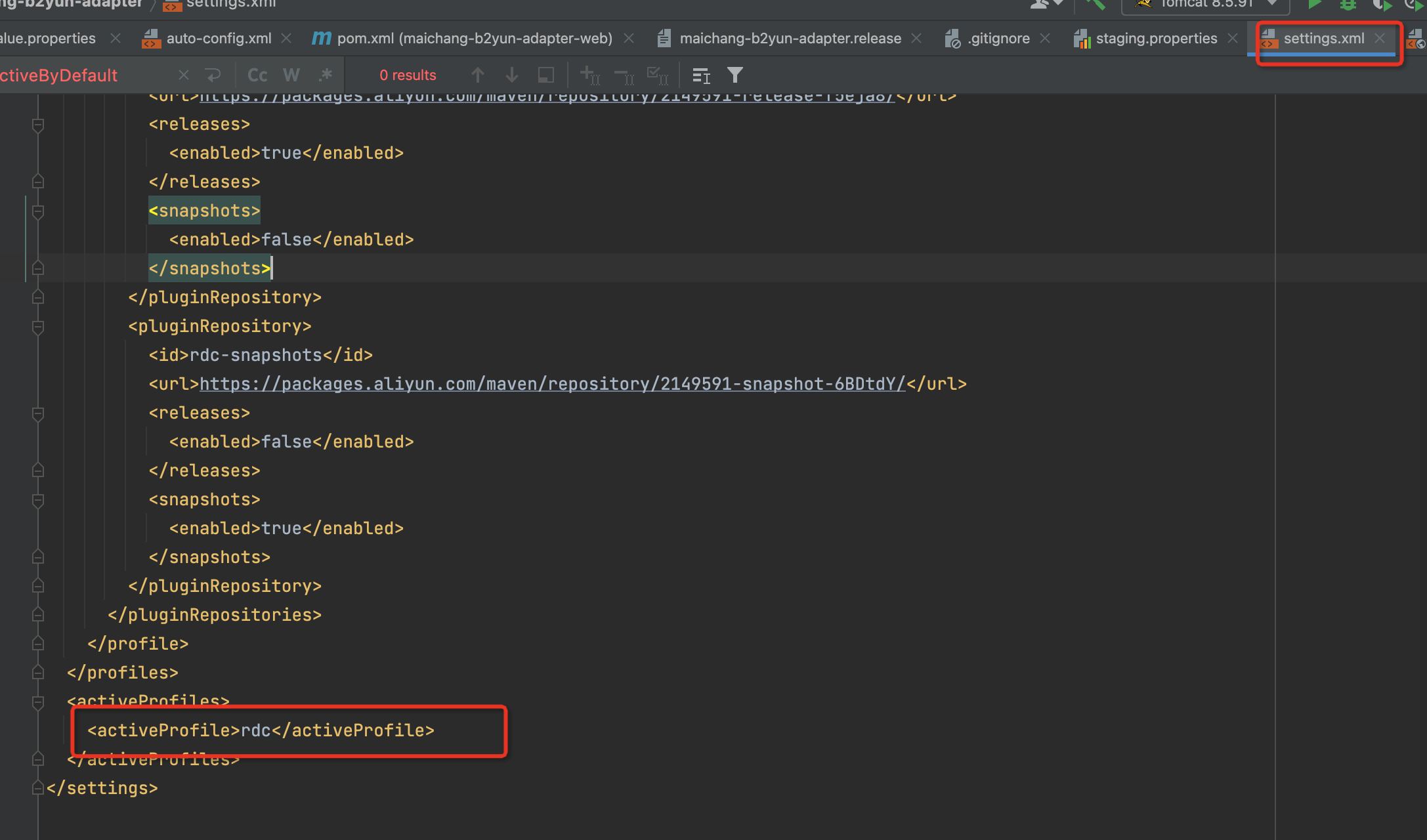The height and width of the screenshot is (840, 1427).
Task: Collapse the highlighted <snapshots> block fold marker
Action: pyautogui.click(x=38, y=211)
